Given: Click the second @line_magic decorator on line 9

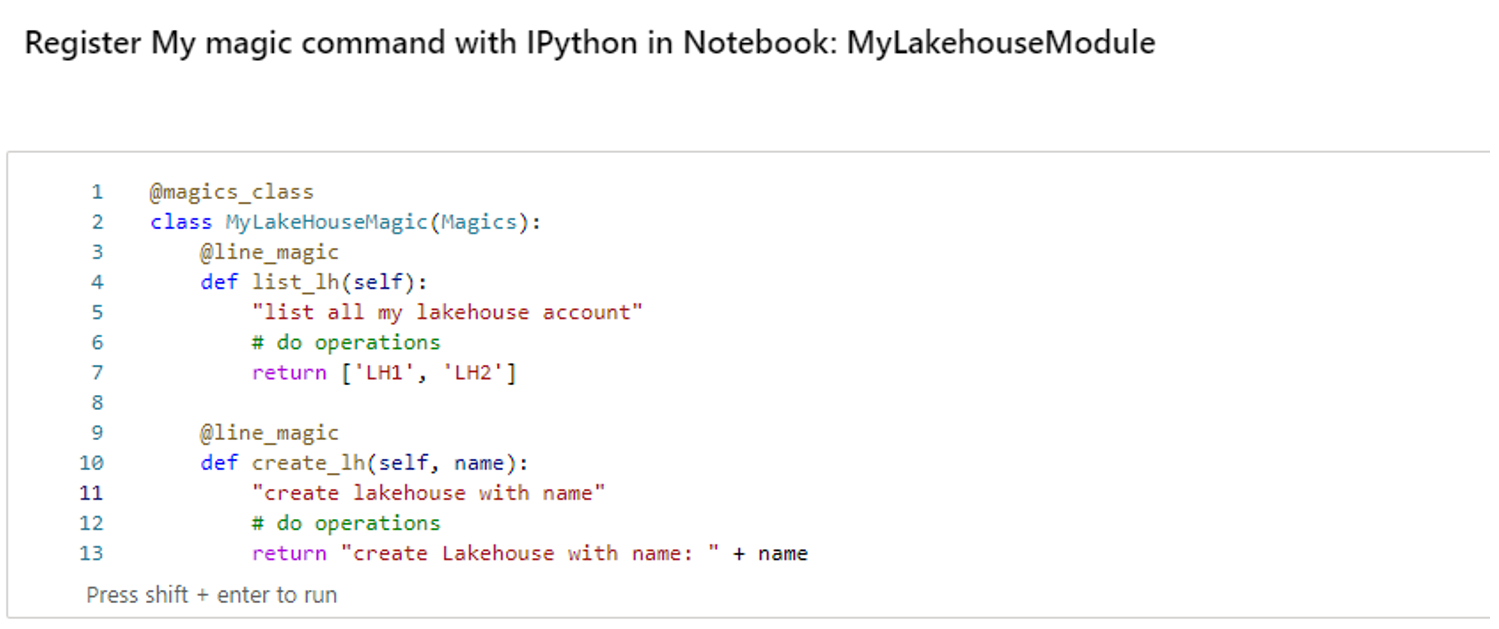Looking at the screenshot, I should [269, 433].
